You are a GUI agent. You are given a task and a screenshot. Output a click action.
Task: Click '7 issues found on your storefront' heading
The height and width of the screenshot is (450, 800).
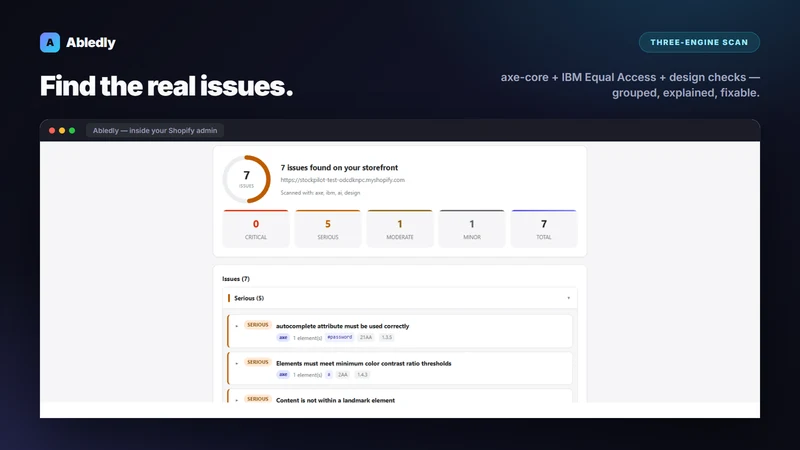pos(339,167)
